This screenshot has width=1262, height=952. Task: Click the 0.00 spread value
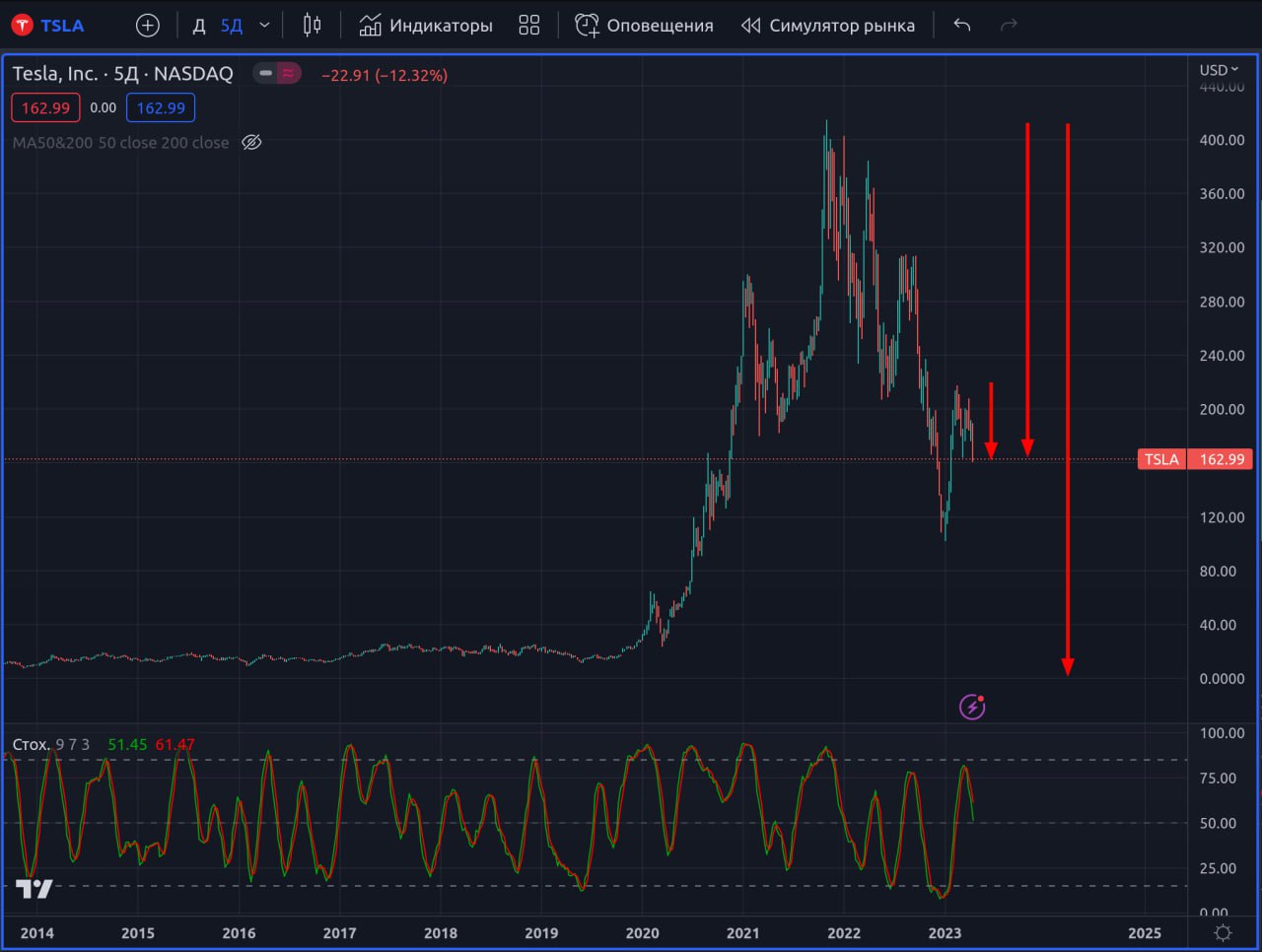tap(103, 108)
